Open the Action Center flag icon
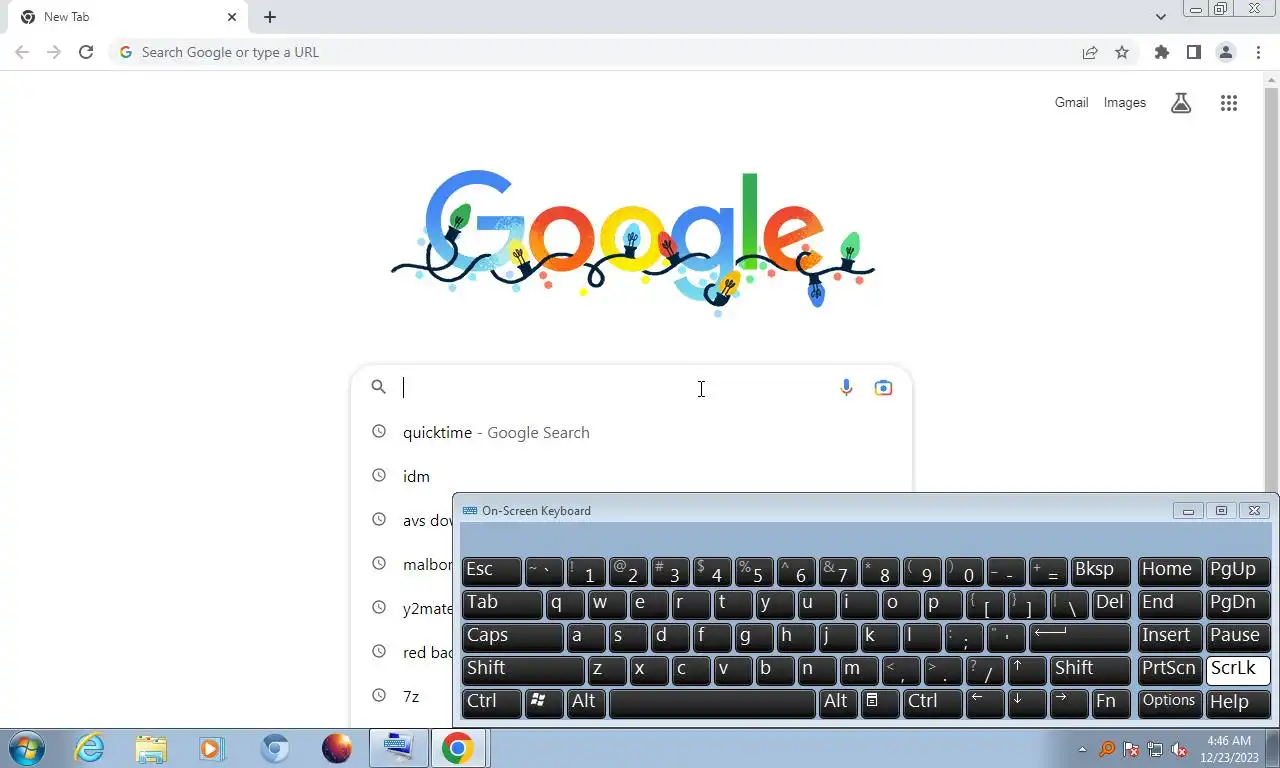The image size is (1280, 768). (x=1131, y=749)
